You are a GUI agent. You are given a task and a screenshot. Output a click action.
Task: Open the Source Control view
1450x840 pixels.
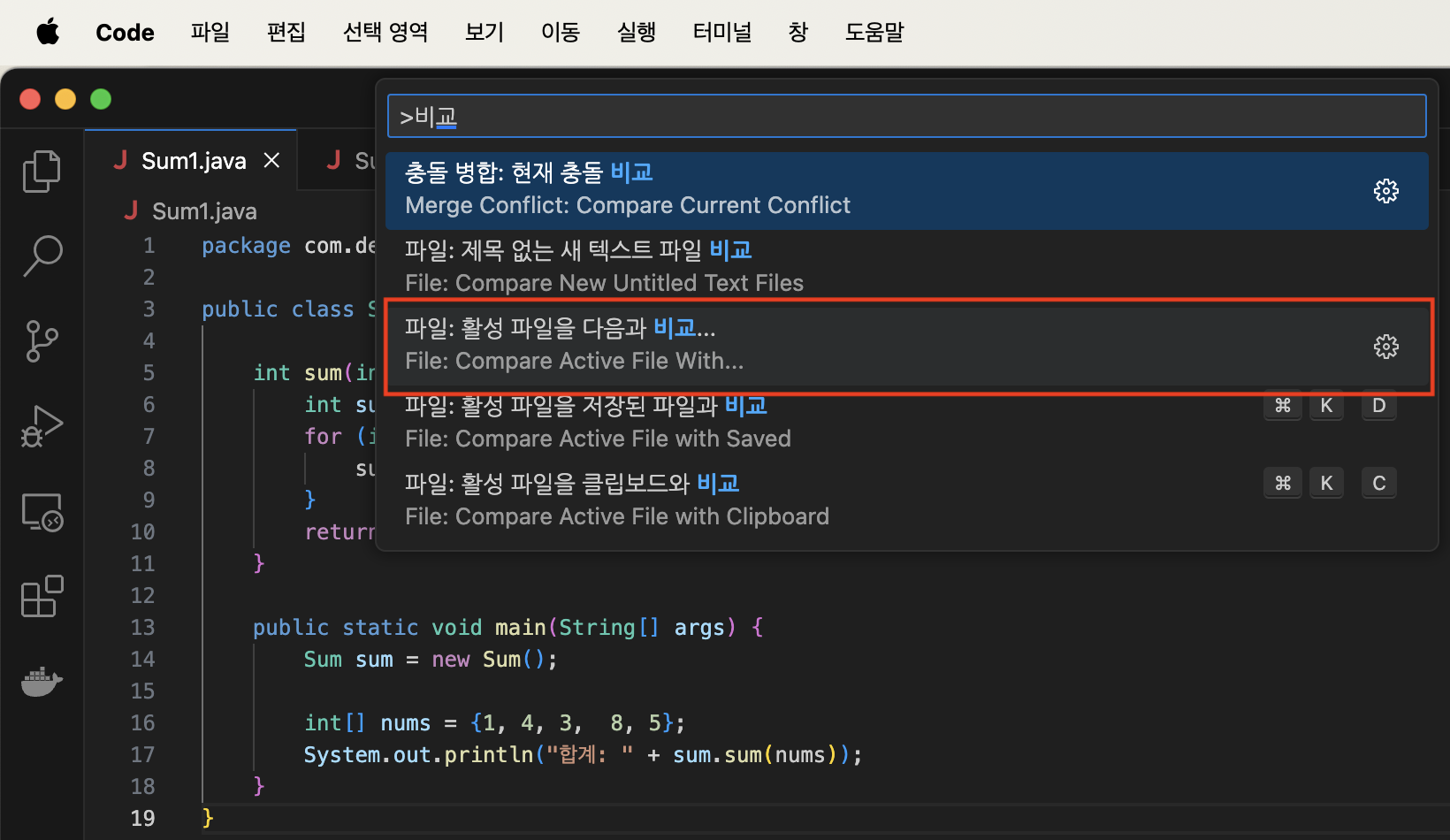click(x=42, y=340)
